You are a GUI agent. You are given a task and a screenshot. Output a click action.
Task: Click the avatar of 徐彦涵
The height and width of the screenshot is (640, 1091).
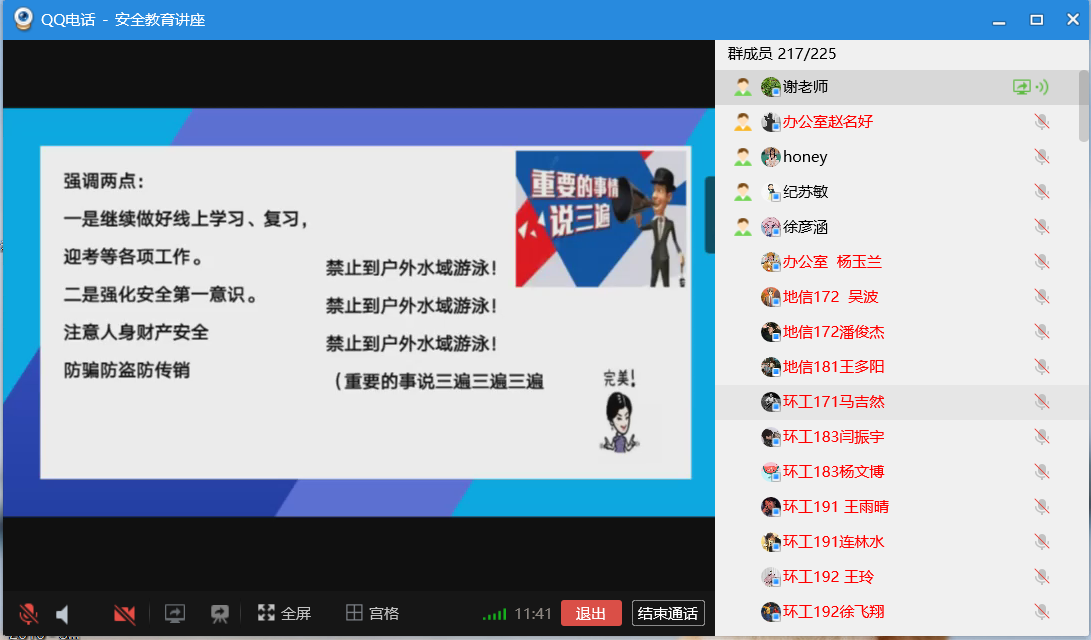(x=770, y=227)
